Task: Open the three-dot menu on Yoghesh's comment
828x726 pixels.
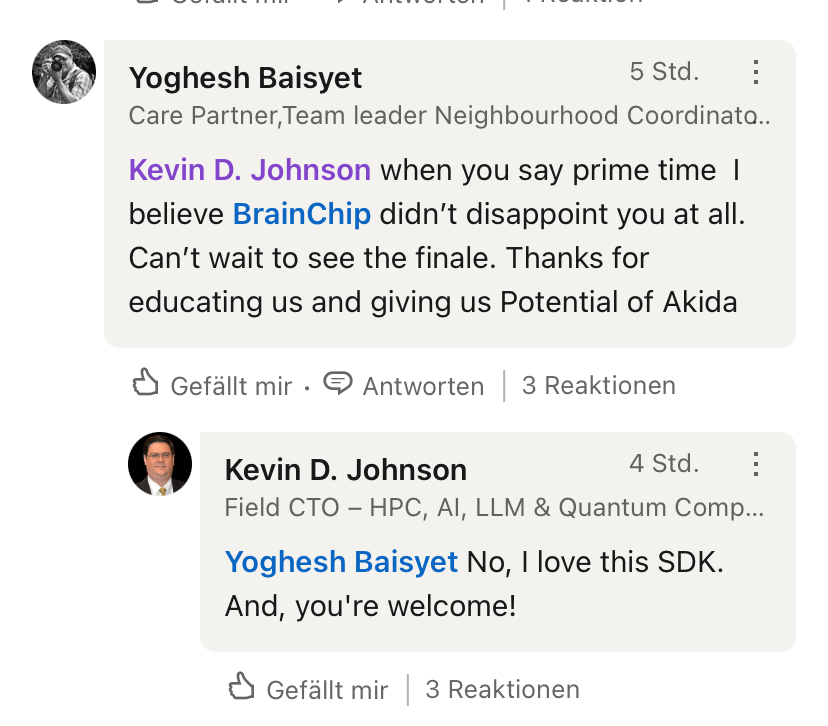Action: click(756, 72)
